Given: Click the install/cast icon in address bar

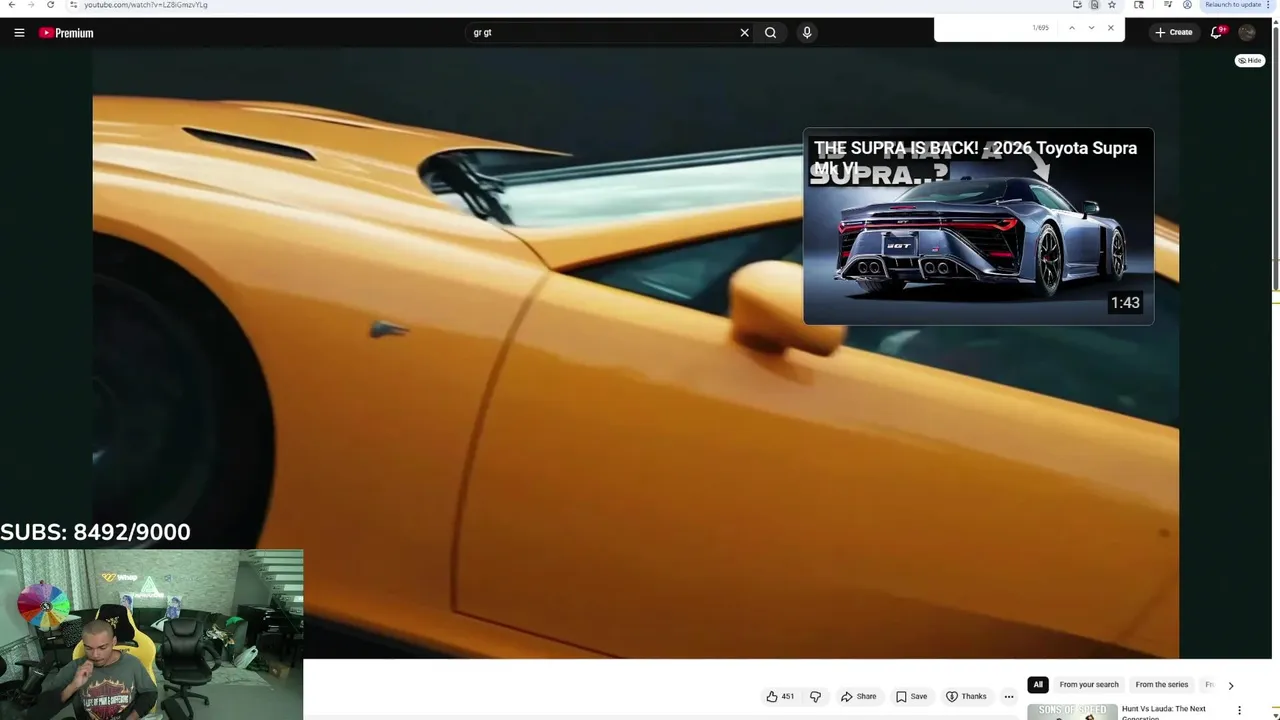Looking at the screenshot, I should [x=1077, y=5].
